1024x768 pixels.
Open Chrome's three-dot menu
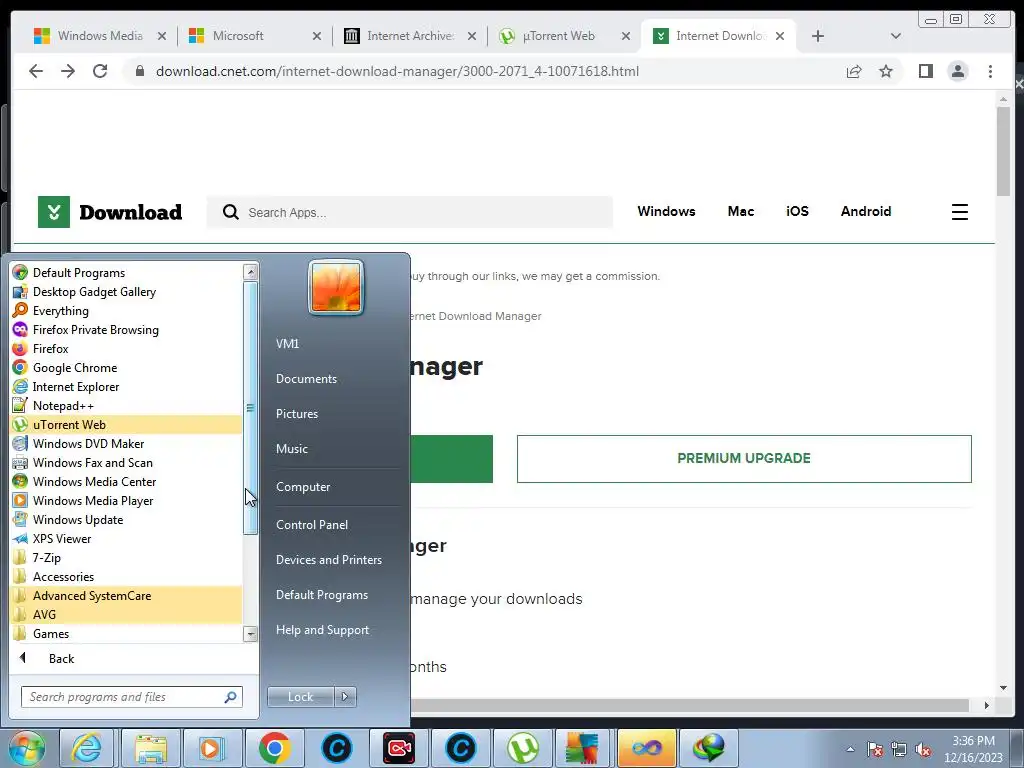(x=990, y=71)
